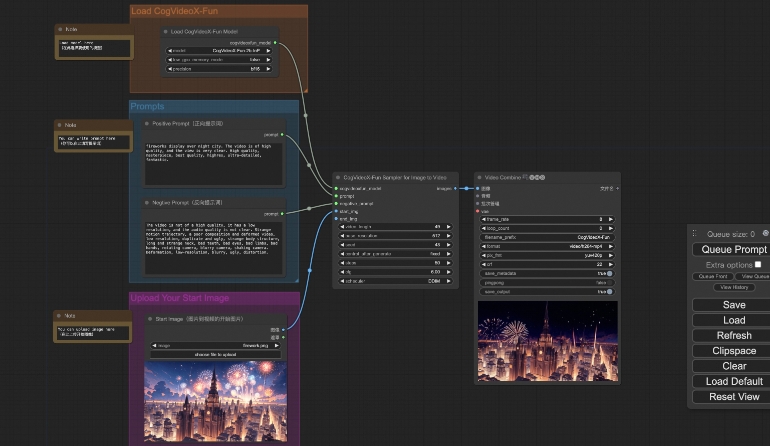
Task: Collapse the CogVideoX-Fun Sampler node
Action: [x=338, y=177]
